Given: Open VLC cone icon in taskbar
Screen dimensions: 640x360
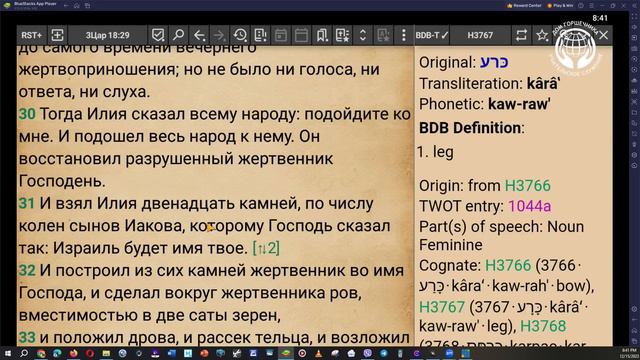Looking at the screenshot, I should pyautogui.click(x=318, y=353).
